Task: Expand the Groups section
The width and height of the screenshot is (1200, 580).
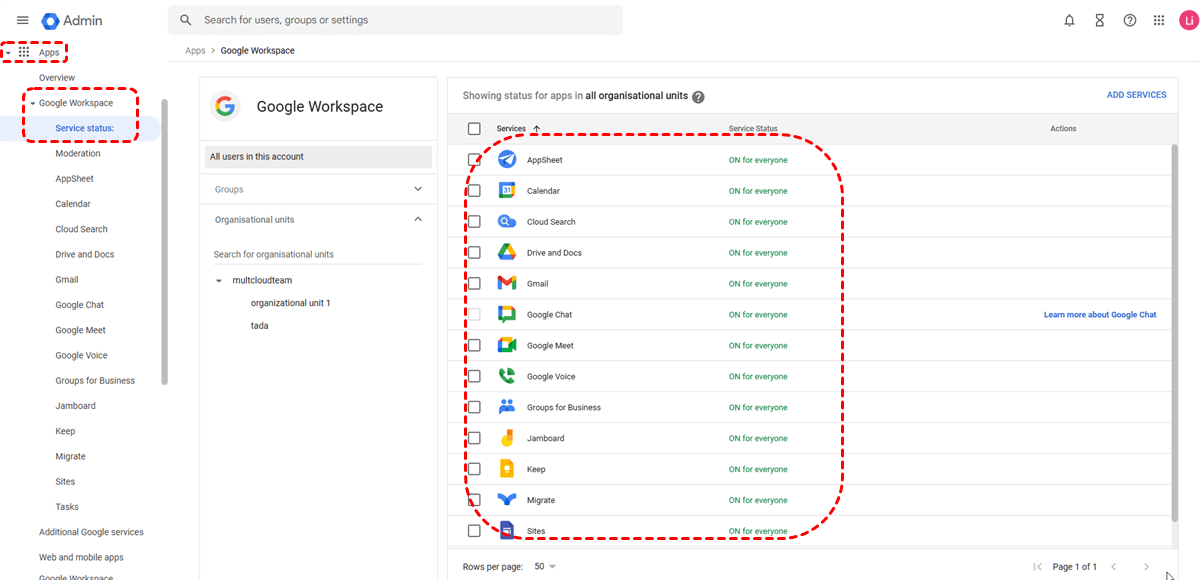Action: (418, 189)
